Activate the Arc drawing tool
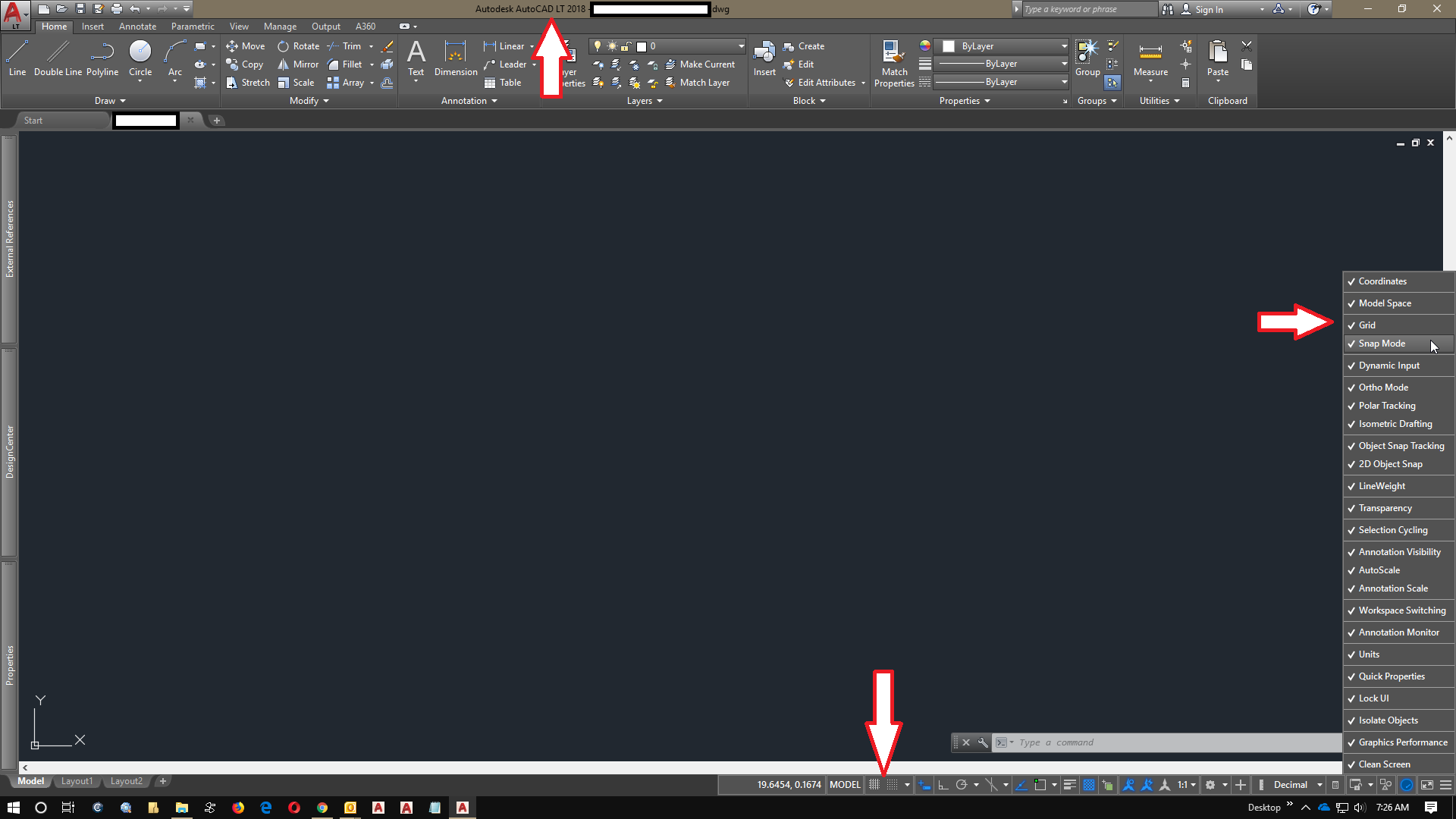Screen dimensions: 1456x819 [x=174, y=57]
